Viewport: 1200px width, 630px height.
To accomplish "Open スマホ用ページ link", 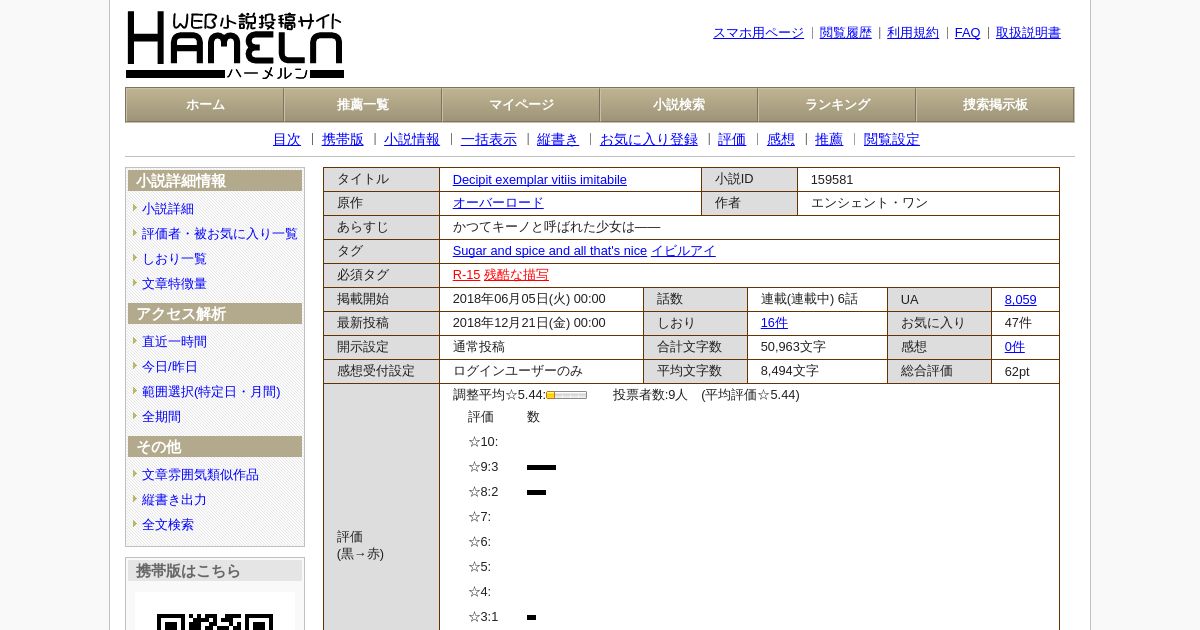I will (758, 33).
